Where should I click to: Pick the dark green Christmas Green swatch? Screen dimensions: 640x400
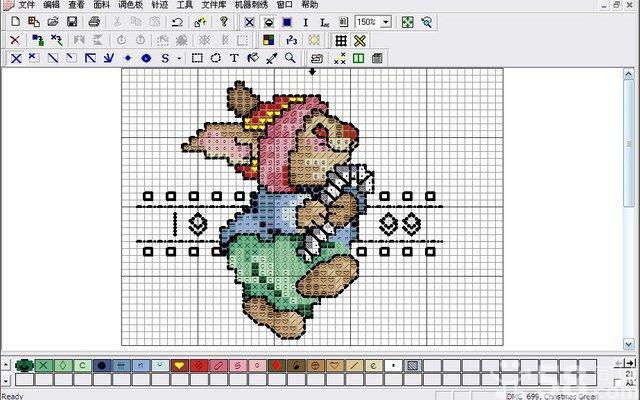click(24, 365)
